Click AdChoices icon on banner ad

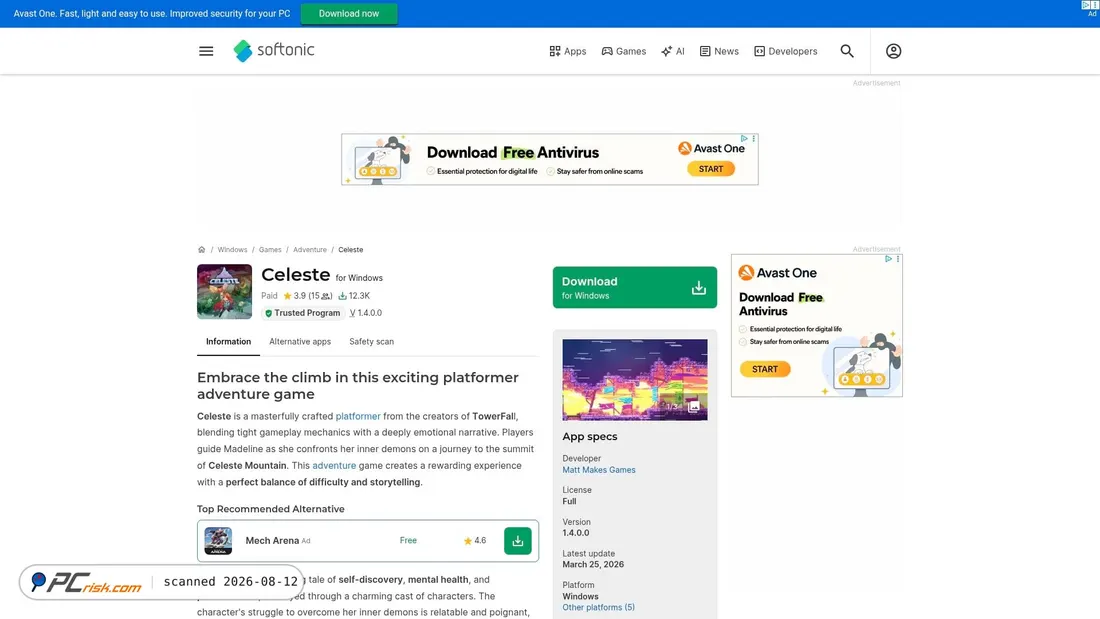coord(744,139)
